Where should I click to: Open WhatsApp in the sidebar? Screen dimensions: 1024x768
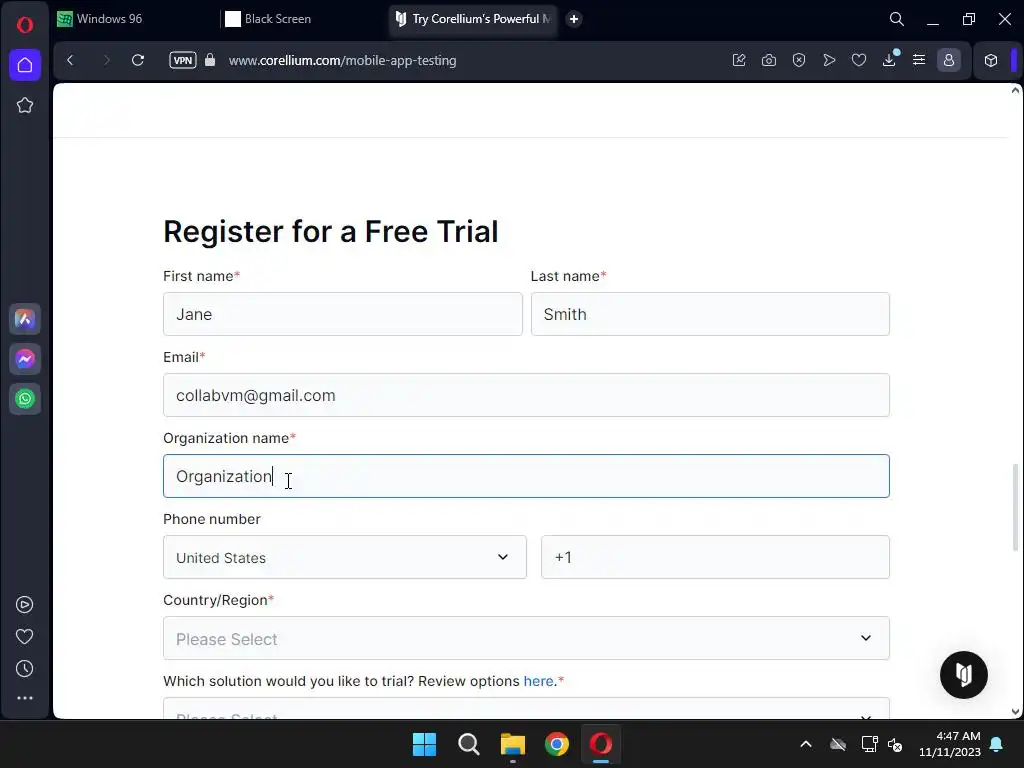[25, 399]
